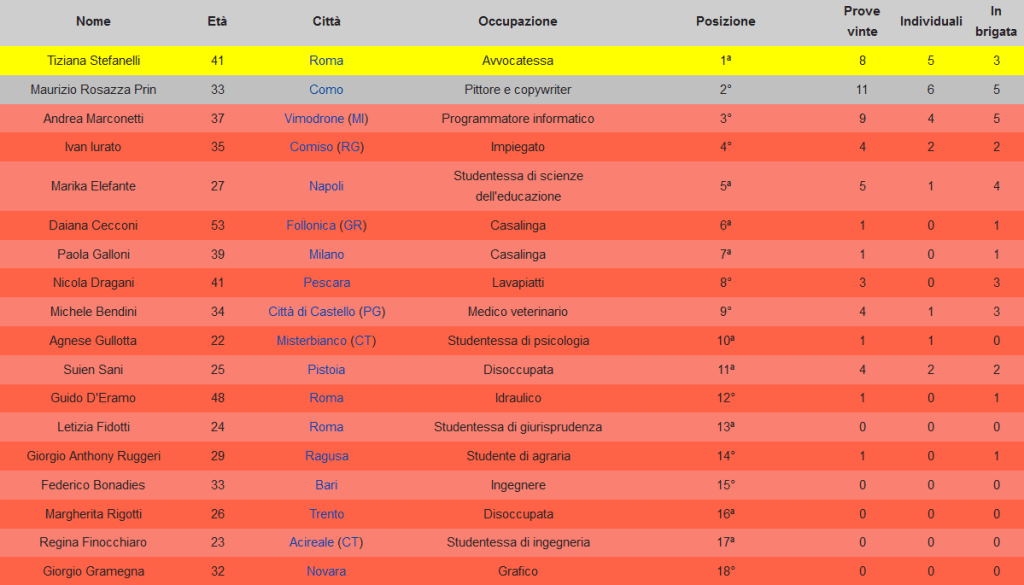Open the Acireale link
The height and width of the screenshot is (585, 1024).
point(312,542)
